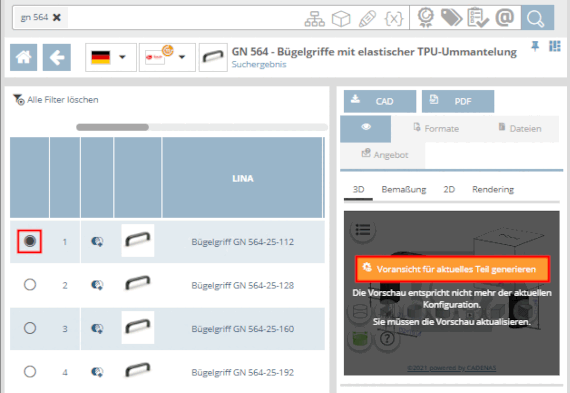
Task: Open the catalog supplier logo dropdown
Action: pos(167,57)
